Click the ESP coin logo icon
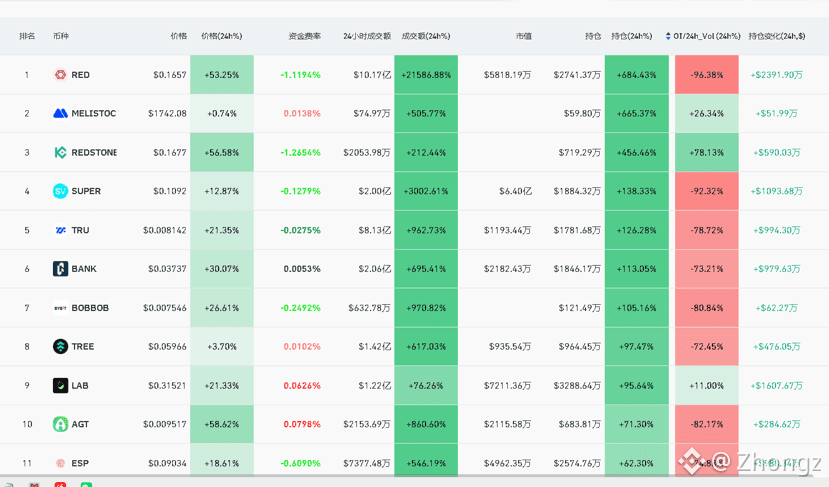Image resolution: width=829 pixels, height=487 pixels. [60, 463]
